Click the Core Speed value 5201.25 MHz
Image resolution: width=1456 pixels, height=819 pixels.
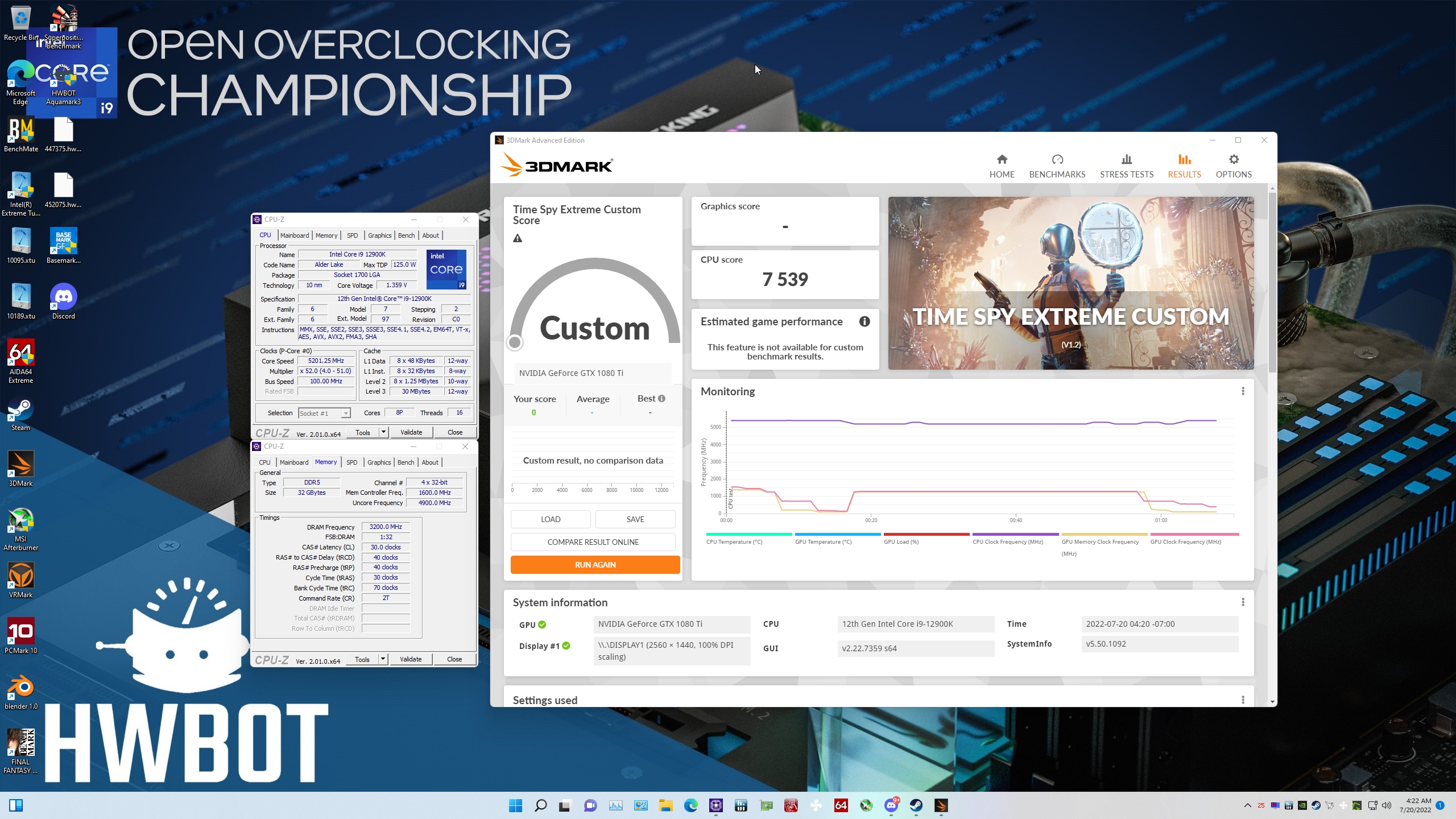(x=326, y=361)
